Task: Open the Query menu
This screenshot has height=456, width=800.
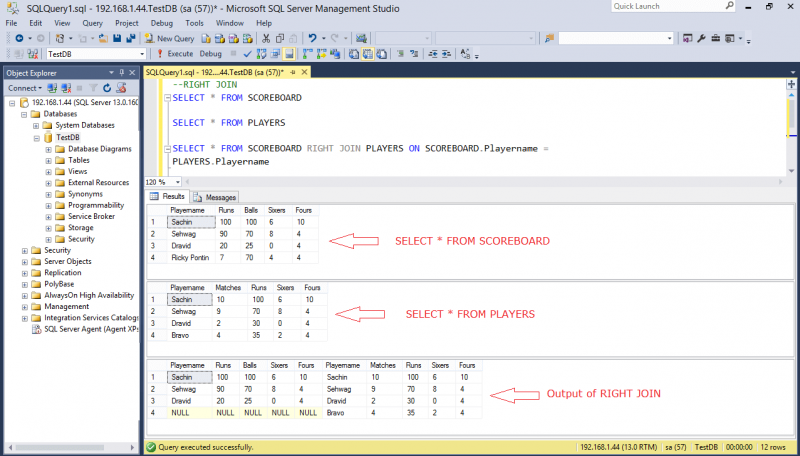Action: pyautogui.click(x=91, y=22)
